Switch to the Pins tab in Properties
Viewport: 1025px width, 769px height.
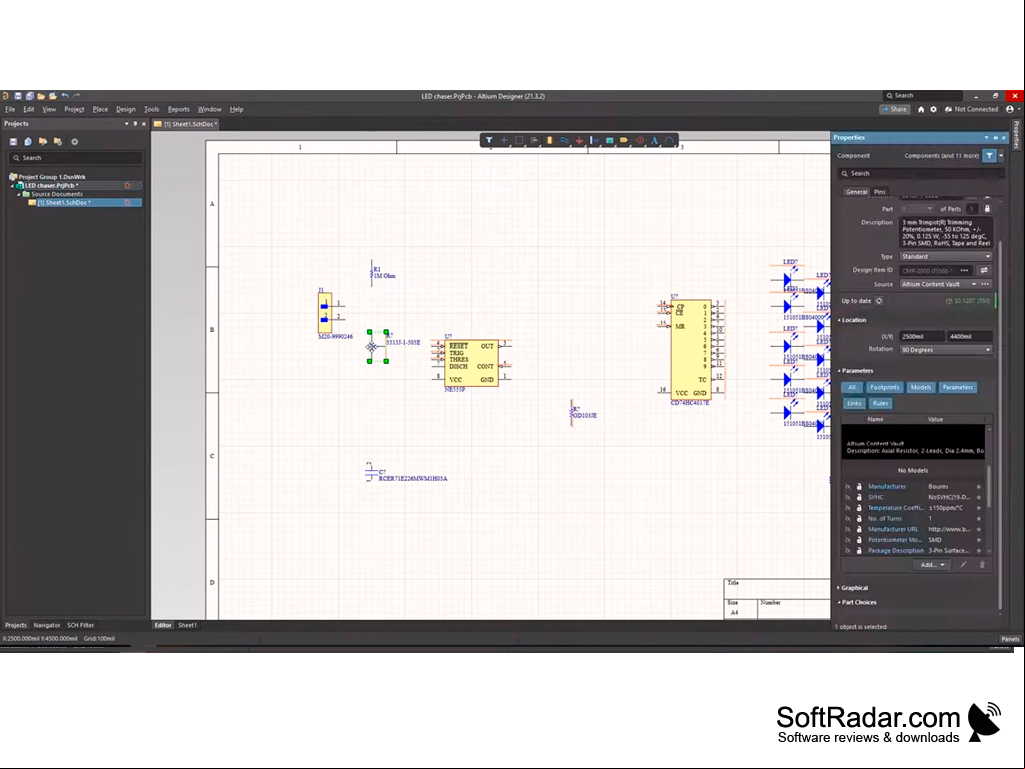coord(880,192)
